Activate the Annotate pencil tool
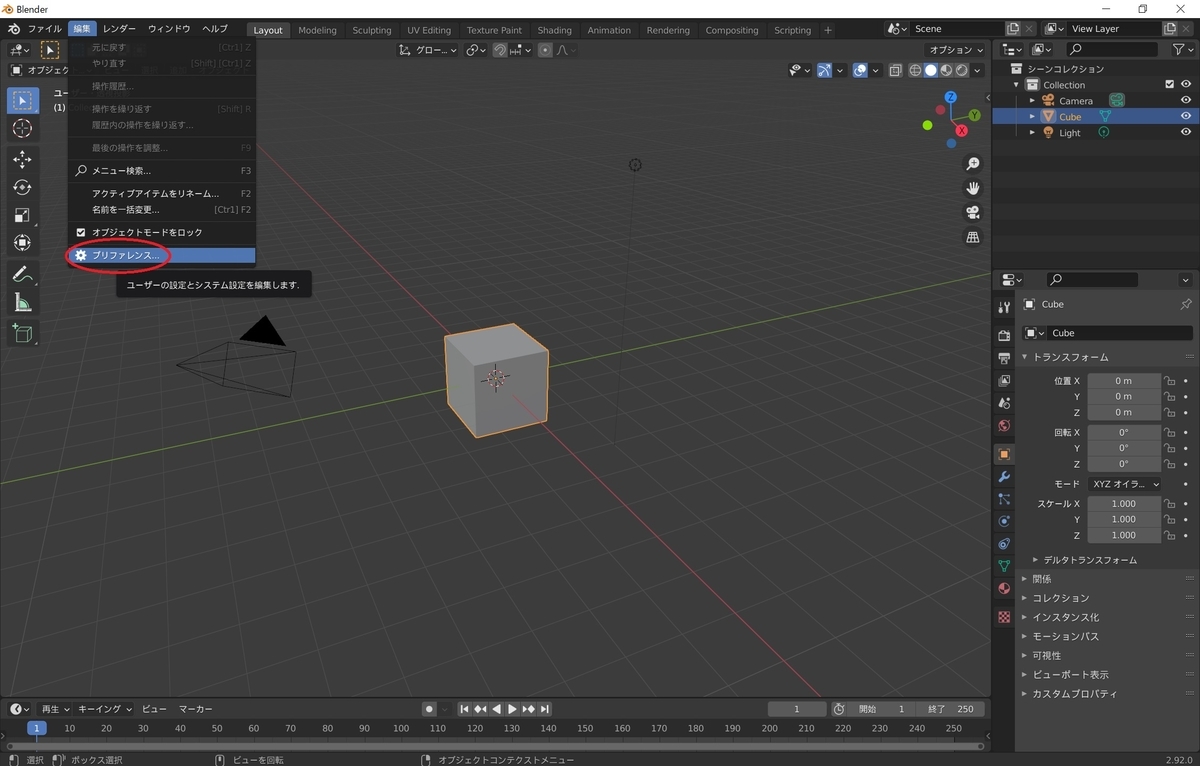This screenshot has height=766, width=1200. pyautogui.click(x=22, y=274)
